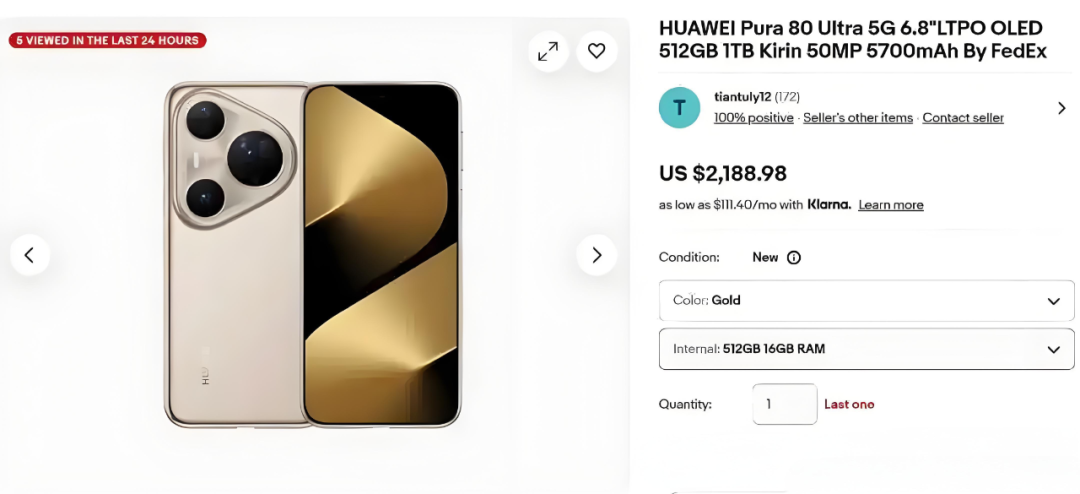Screen dimensions: 1080x494
Task: Click the HUAWEI Pura 80 Ultra listing title
Action: pos(851,40)
